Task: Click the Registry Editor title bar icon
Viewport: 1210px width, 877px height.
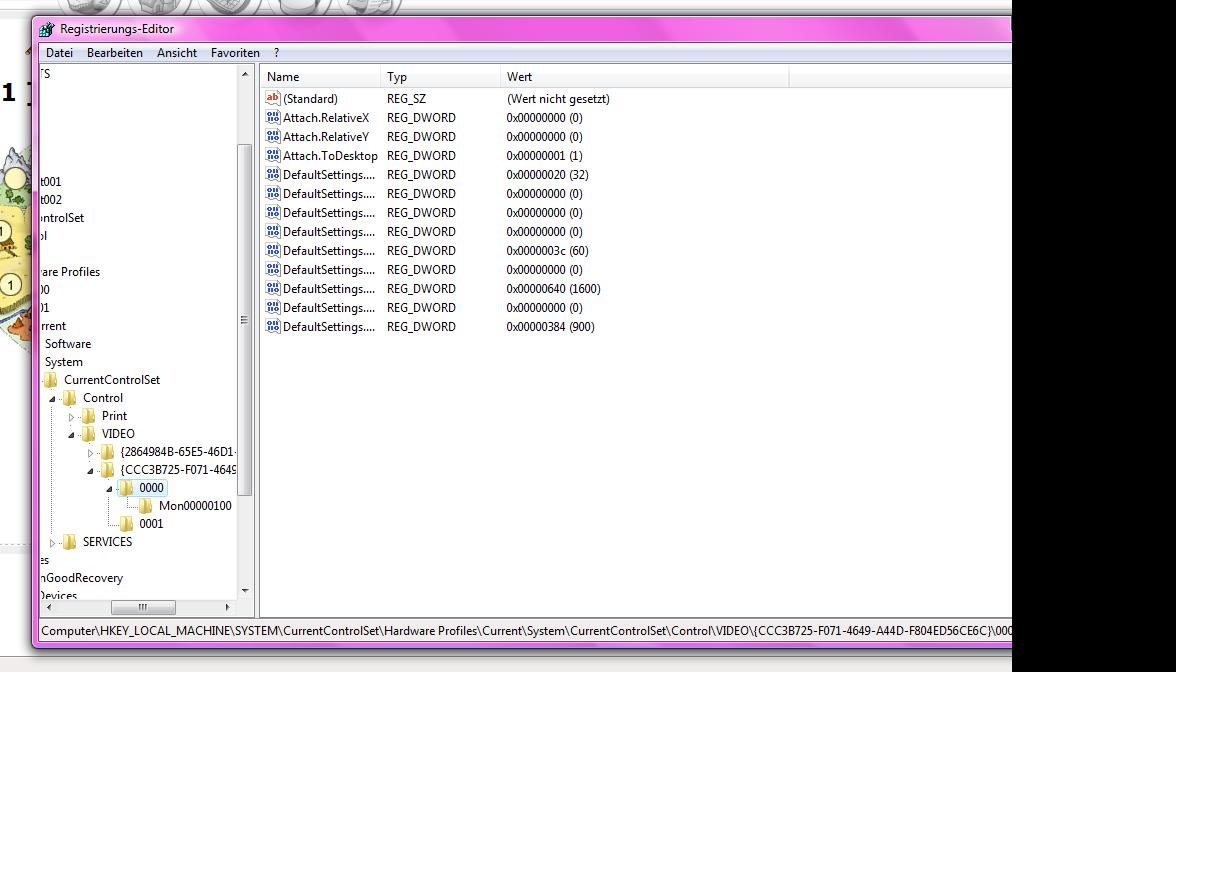Action: click(47, 30)
